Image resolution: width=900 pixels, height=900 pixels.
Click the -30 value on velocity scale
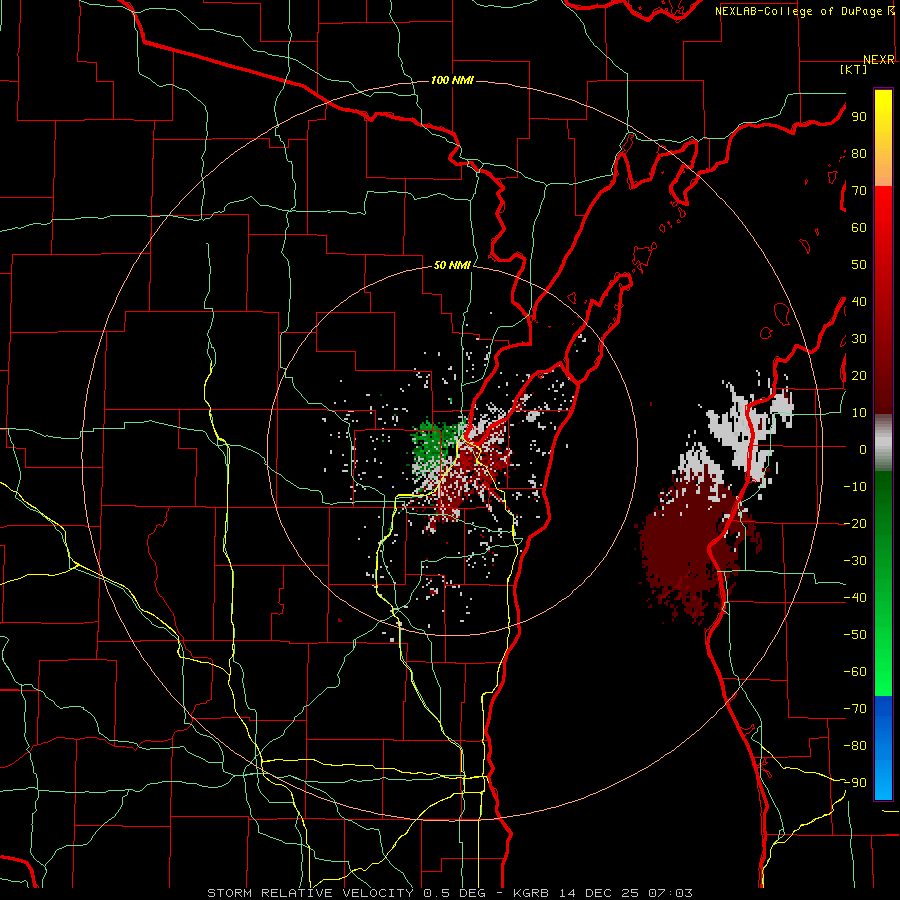click(x=855, y=561)
